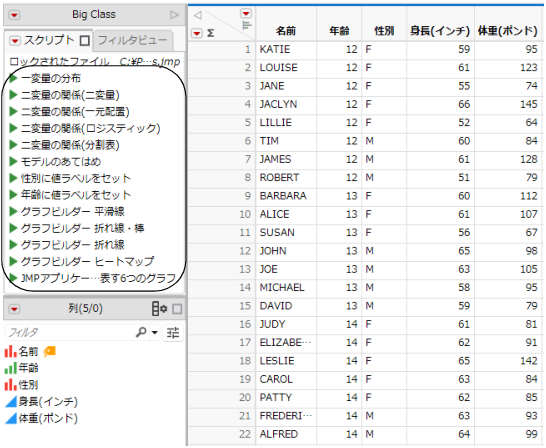Click the Σ summary symbol
546x448 pixels.
point(210,33)
